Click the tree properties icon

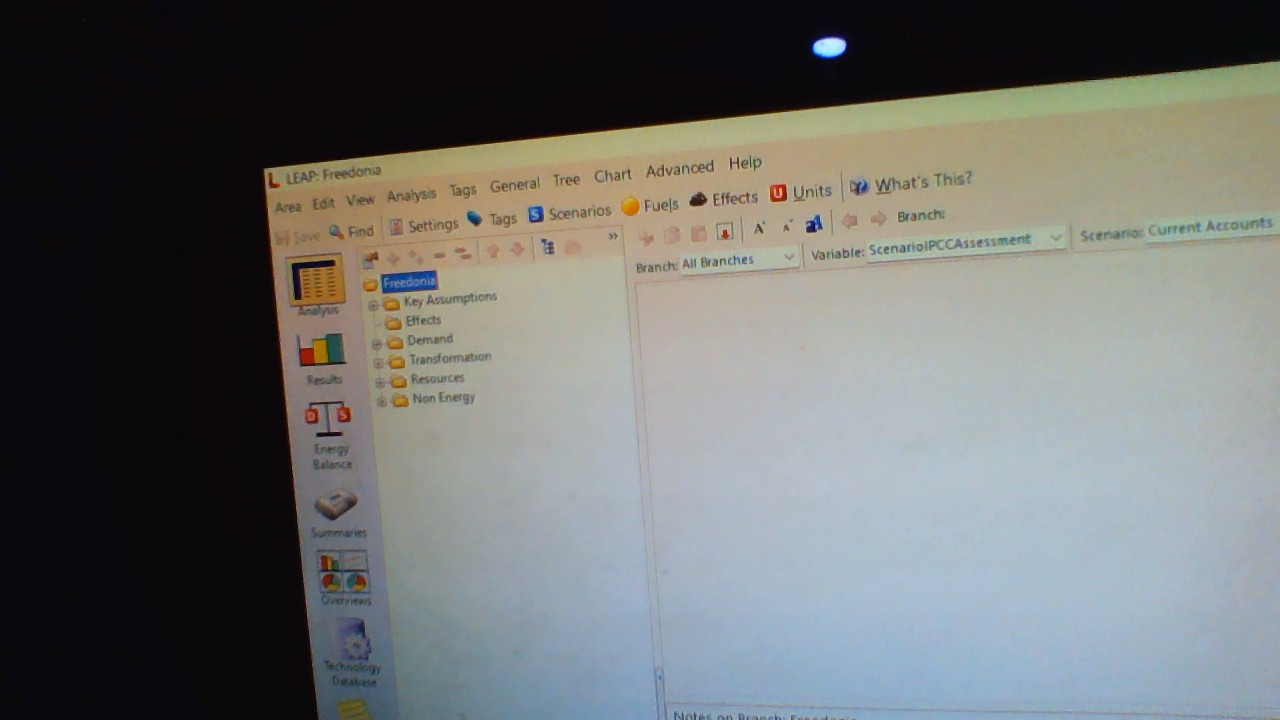tap(370, 259)
